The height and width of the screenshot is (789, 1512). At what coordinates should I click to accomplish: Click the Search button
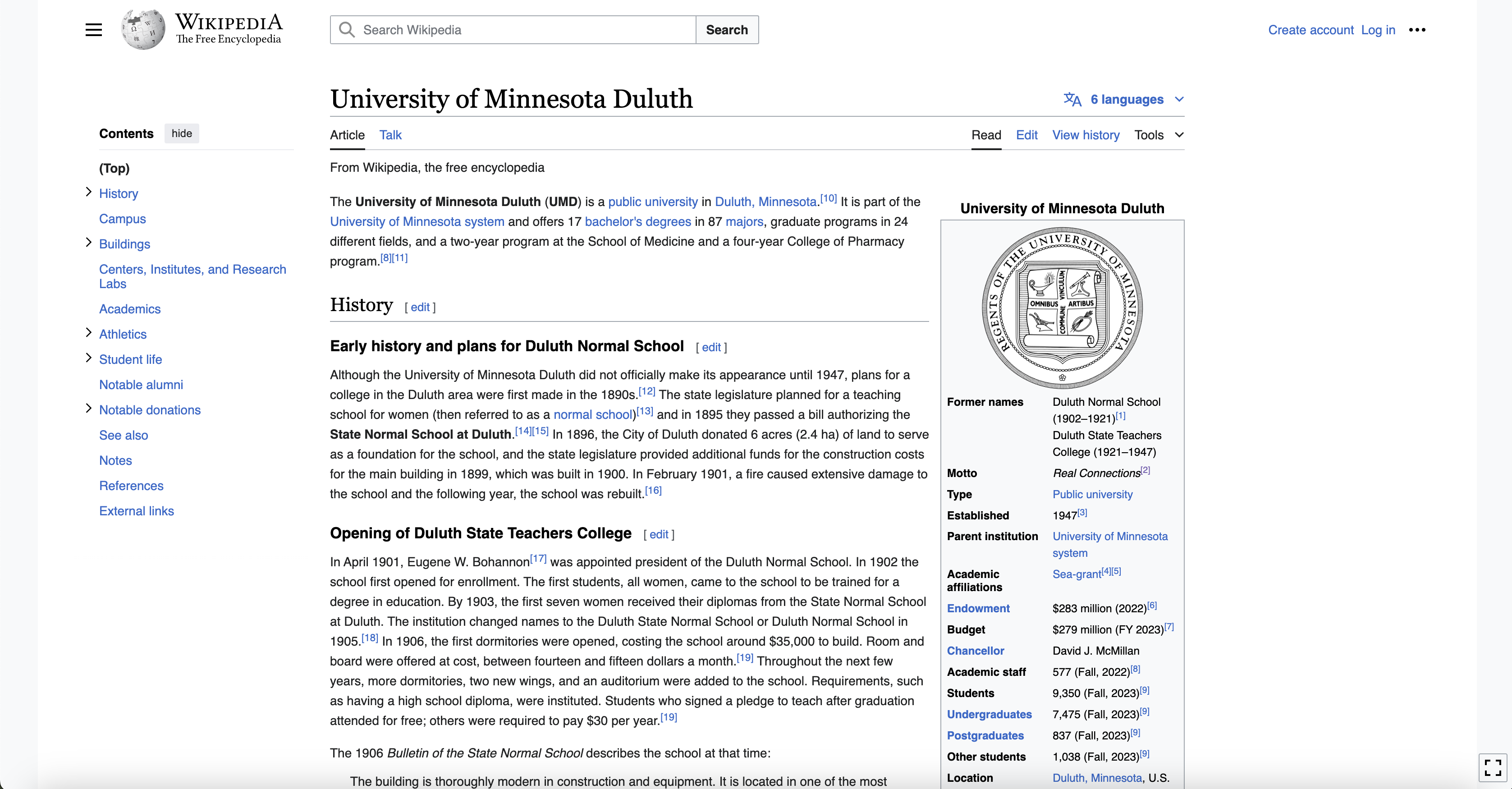727,30
